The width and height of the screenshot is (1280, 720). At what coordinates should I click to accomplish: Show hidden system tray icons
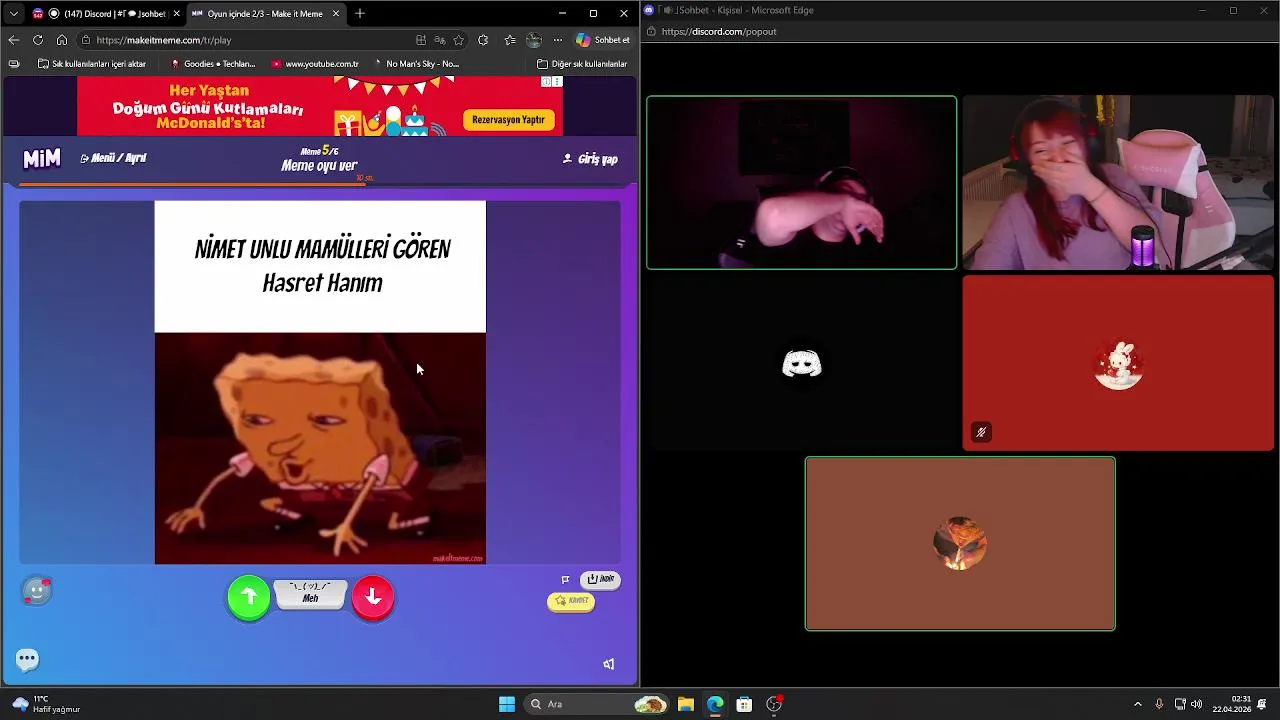coord(1137,704)
